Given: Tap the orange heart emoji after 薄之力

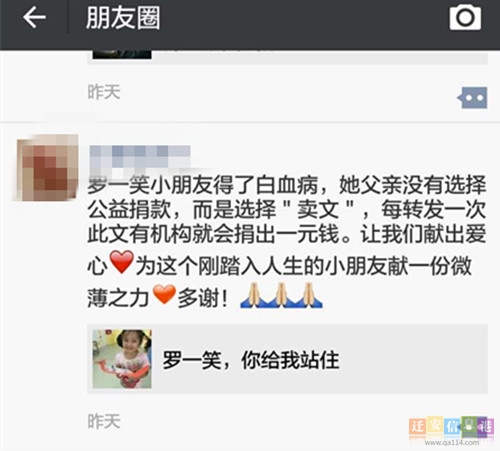Looking at the screenshot, I should [x=164, y=294].
